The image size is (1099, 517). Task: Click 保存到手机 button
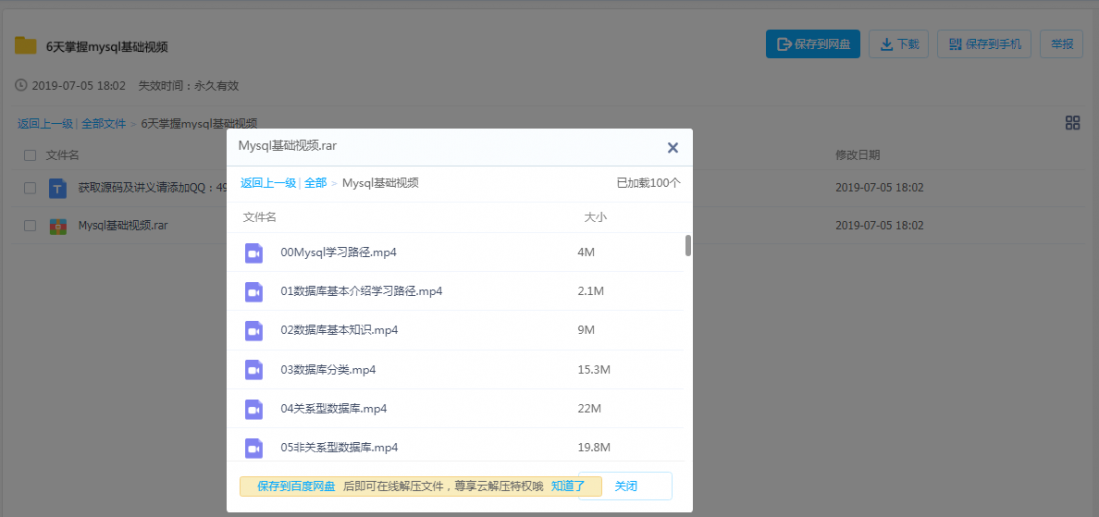pos(985,44)
